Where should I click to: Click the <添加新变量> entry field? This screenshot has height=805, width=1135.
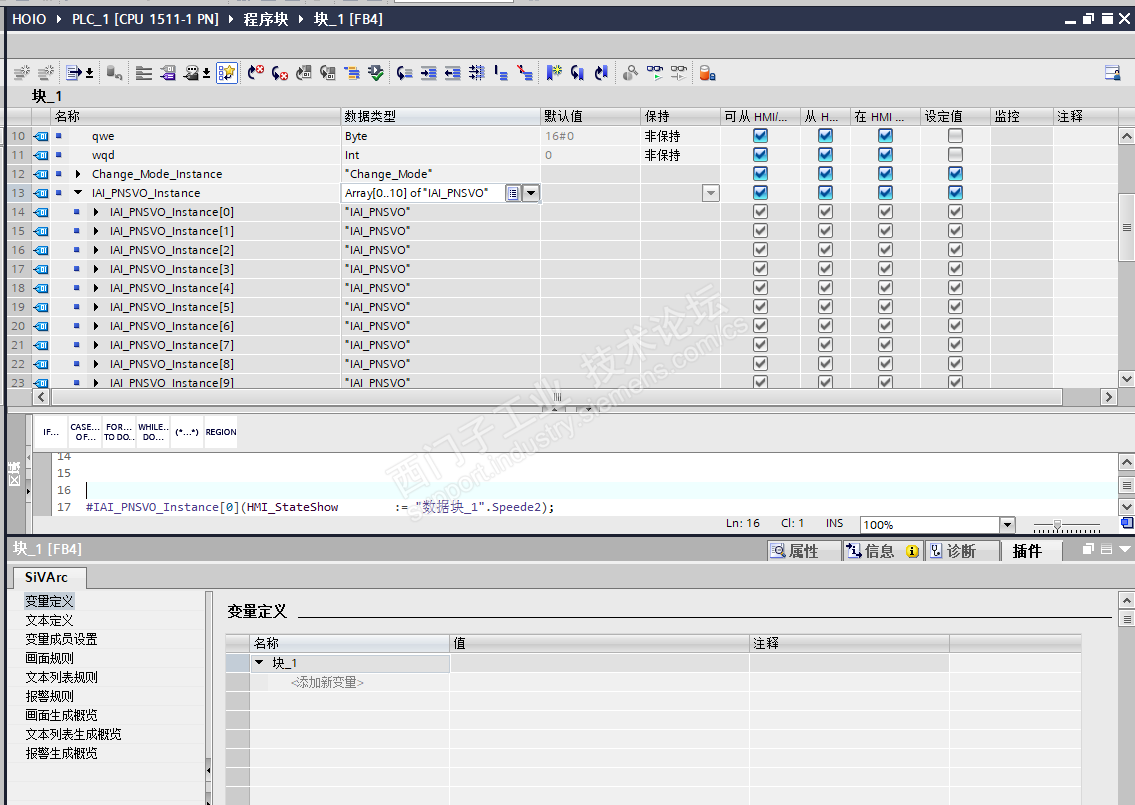[327, 682]
